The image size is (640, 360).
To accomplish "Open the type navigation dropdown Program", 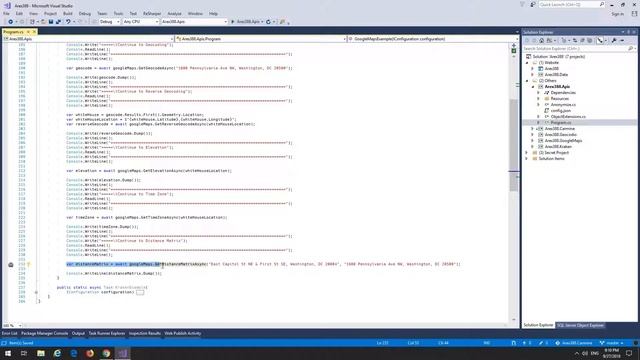I will (261, 39).
